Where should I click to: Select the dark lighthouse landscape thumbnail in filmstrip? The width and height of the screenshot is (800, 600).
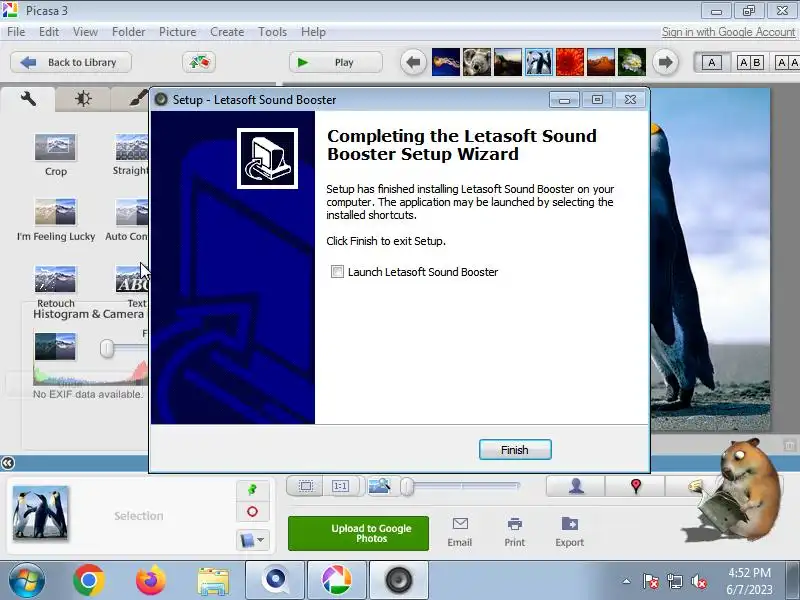pyautogui.click(x=508, y=62)
